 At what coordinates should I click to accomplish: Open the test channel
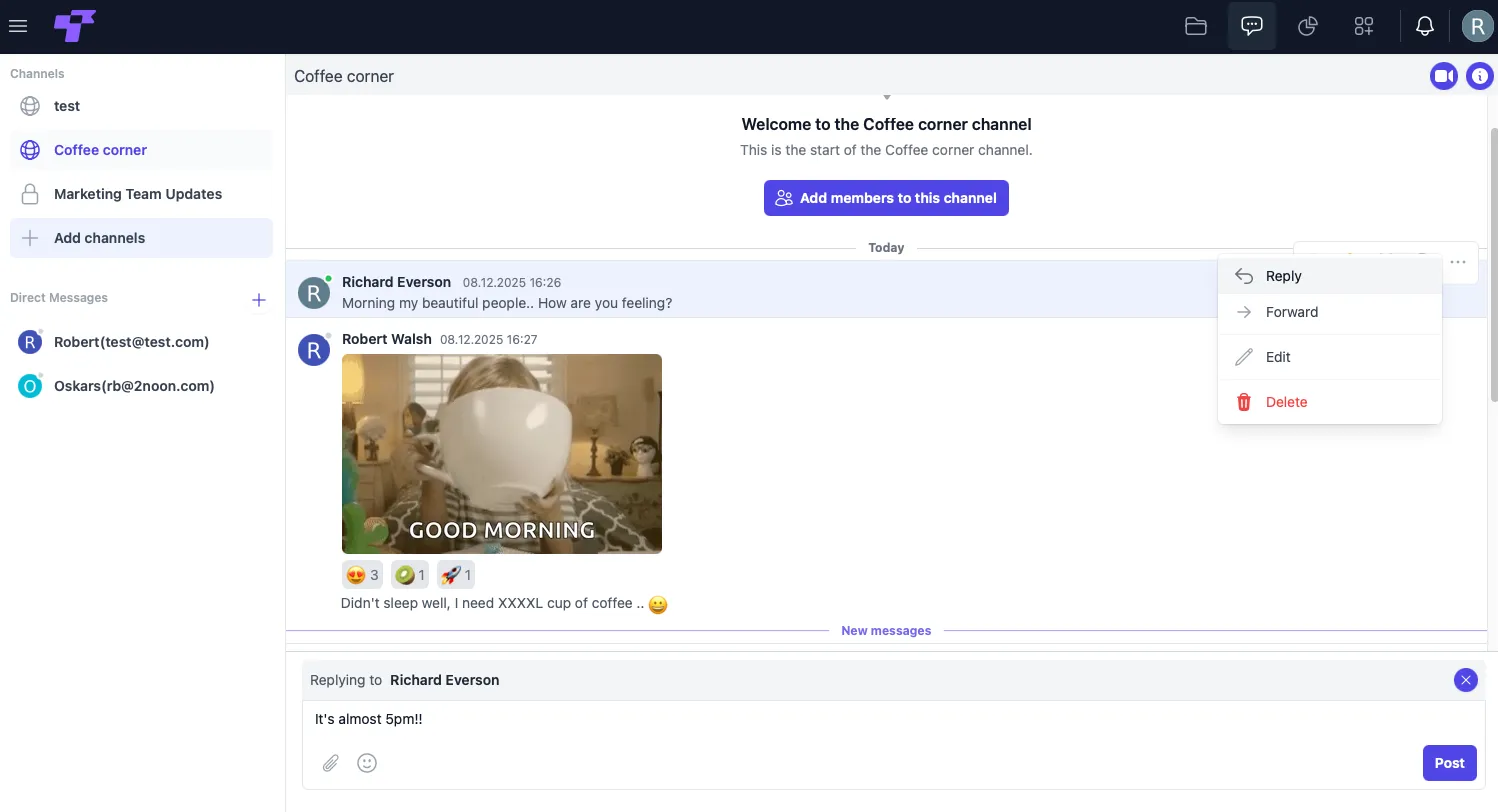[141, 106]
